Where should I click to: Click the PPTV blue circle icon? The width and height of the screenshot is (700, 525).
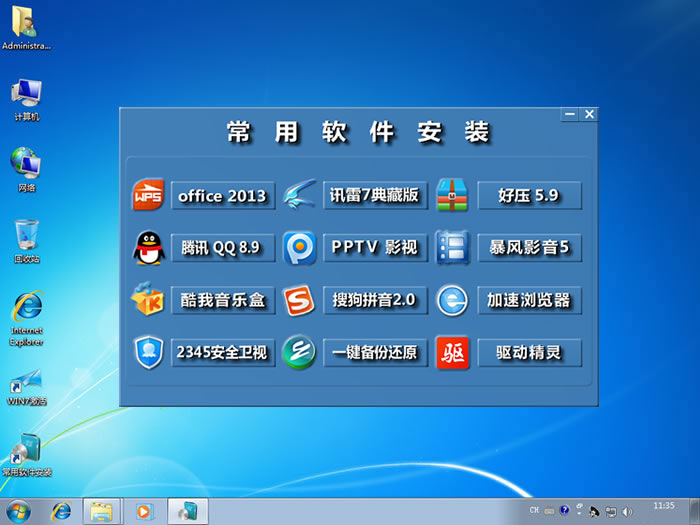click(x=299, y=247)
